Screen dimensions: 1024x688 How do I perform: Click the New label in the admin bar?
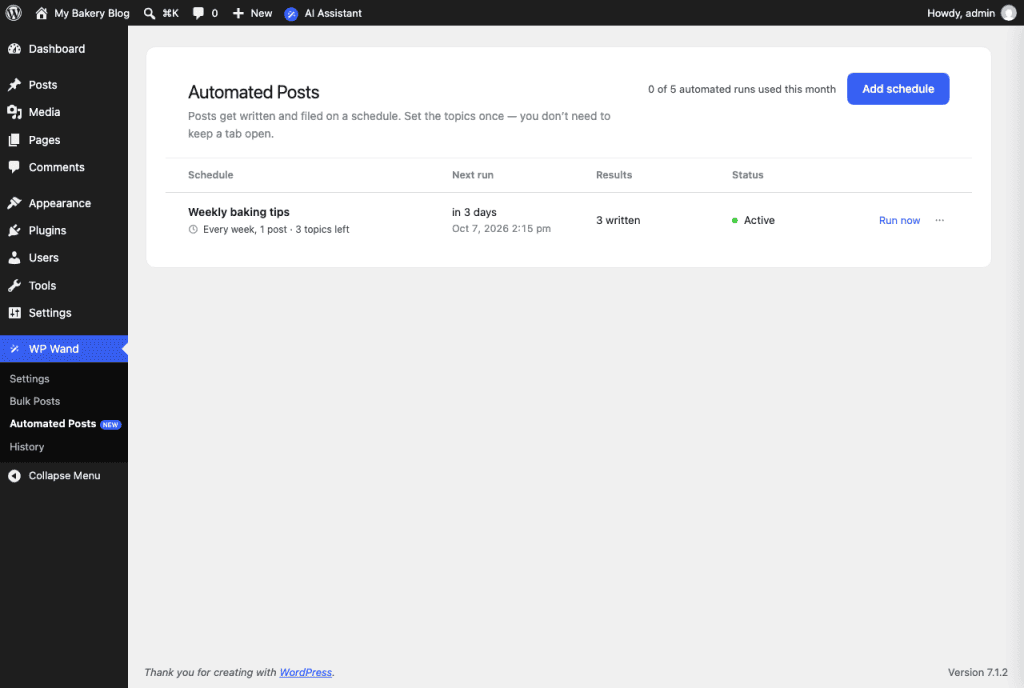261,13
